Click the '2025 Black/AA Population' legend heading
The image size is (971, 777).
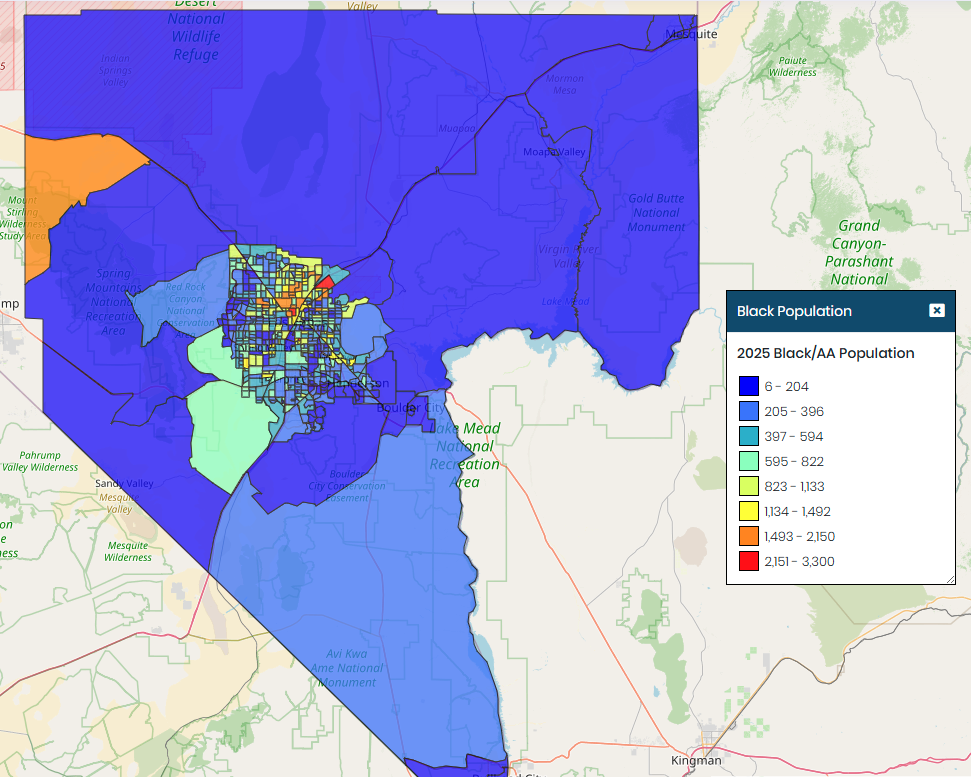click(825, 353)
